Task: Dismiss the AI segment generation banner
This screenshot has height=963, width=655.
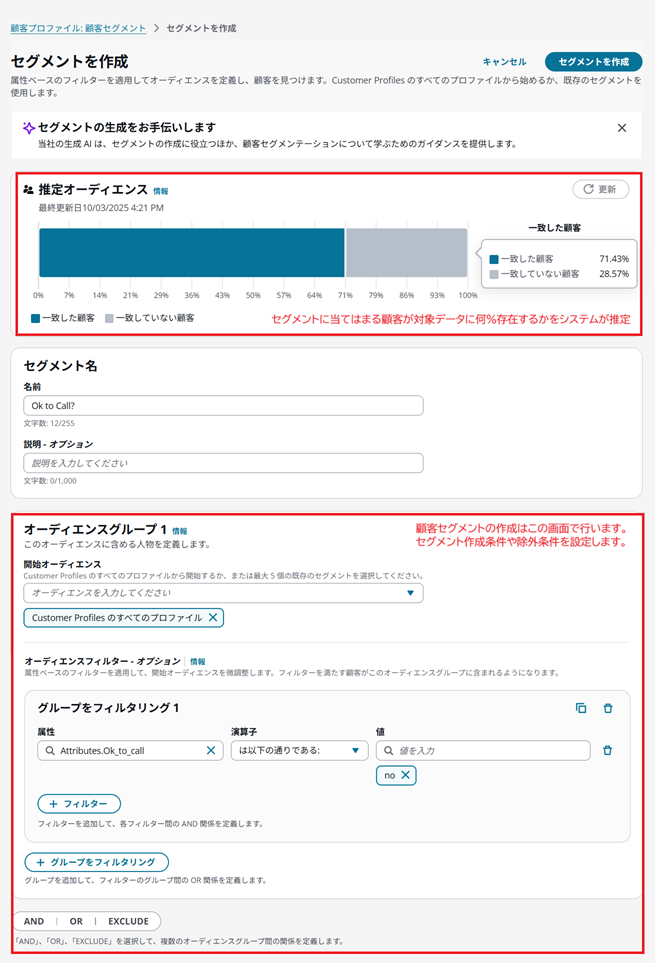Action: tap(622, 128)
